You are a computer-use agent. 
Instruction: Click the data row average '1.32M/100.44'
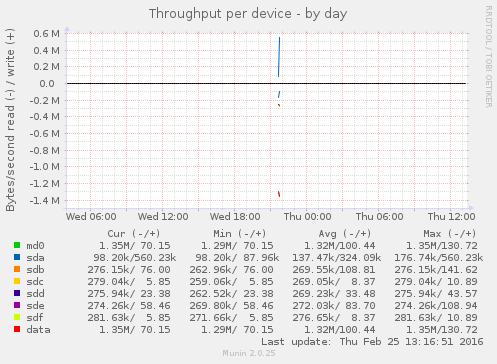coord(339,330)
